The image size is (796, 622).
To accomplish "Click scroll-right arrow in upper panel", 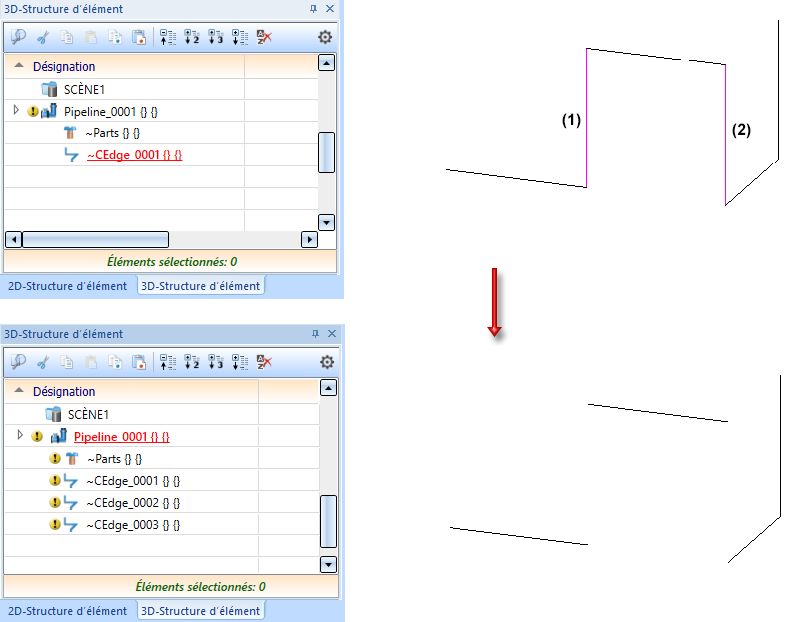I will tap(309, 239).
